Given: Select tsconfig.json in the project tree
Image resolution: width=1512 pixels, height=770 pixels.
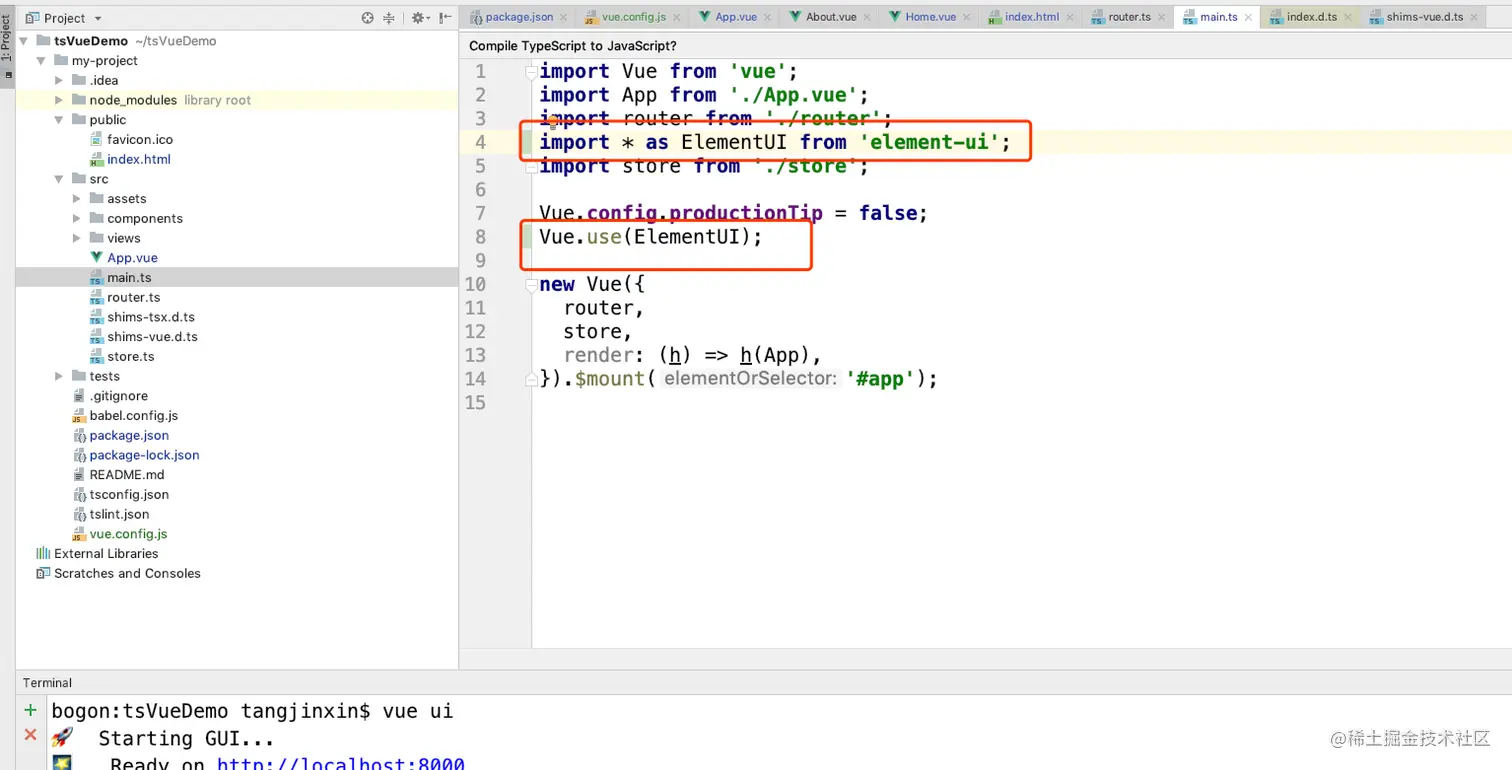Looking at the screenshot, I should [129, 494].
